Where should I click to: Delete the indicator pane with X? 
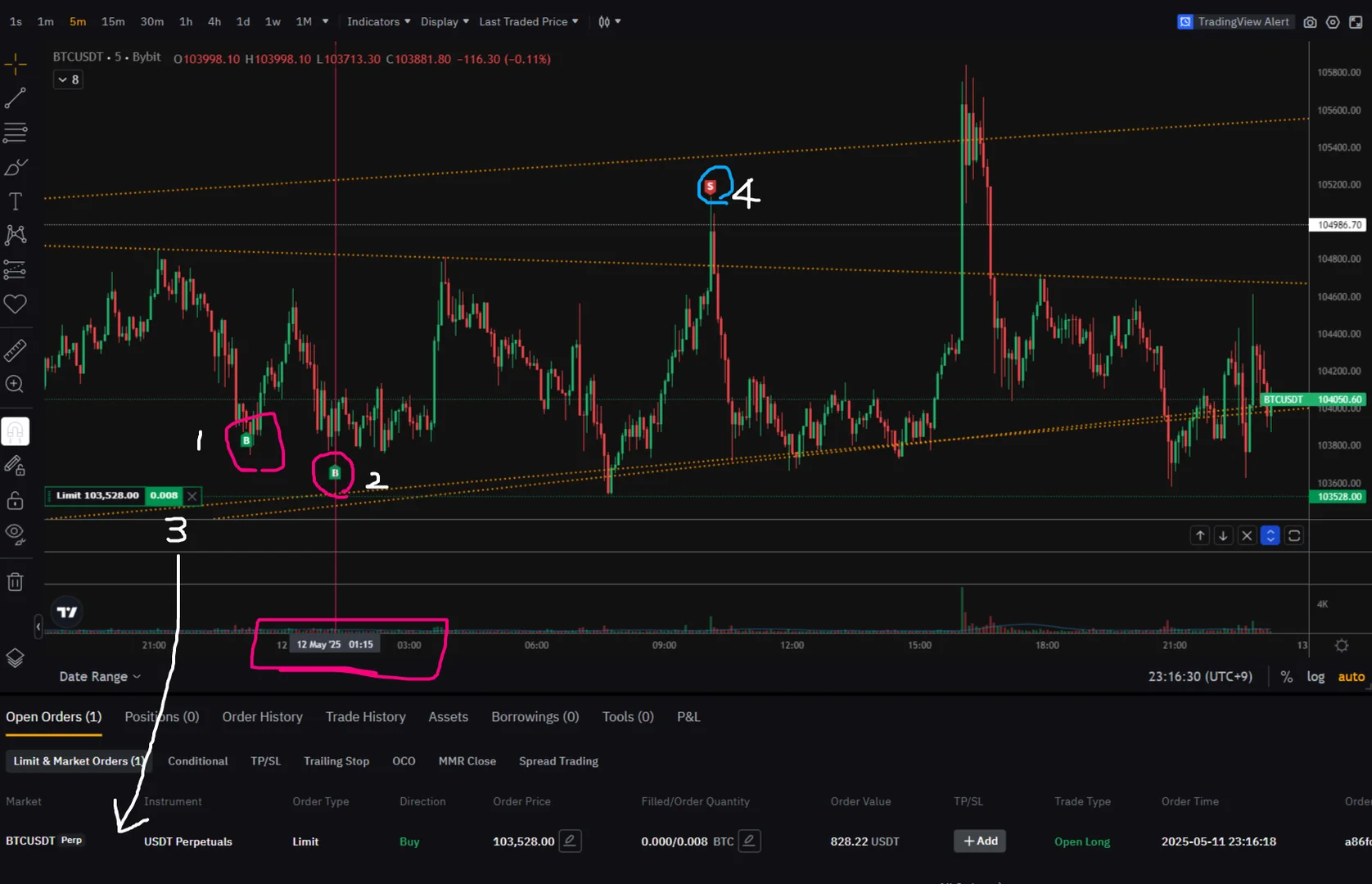tap(1247, 535)
